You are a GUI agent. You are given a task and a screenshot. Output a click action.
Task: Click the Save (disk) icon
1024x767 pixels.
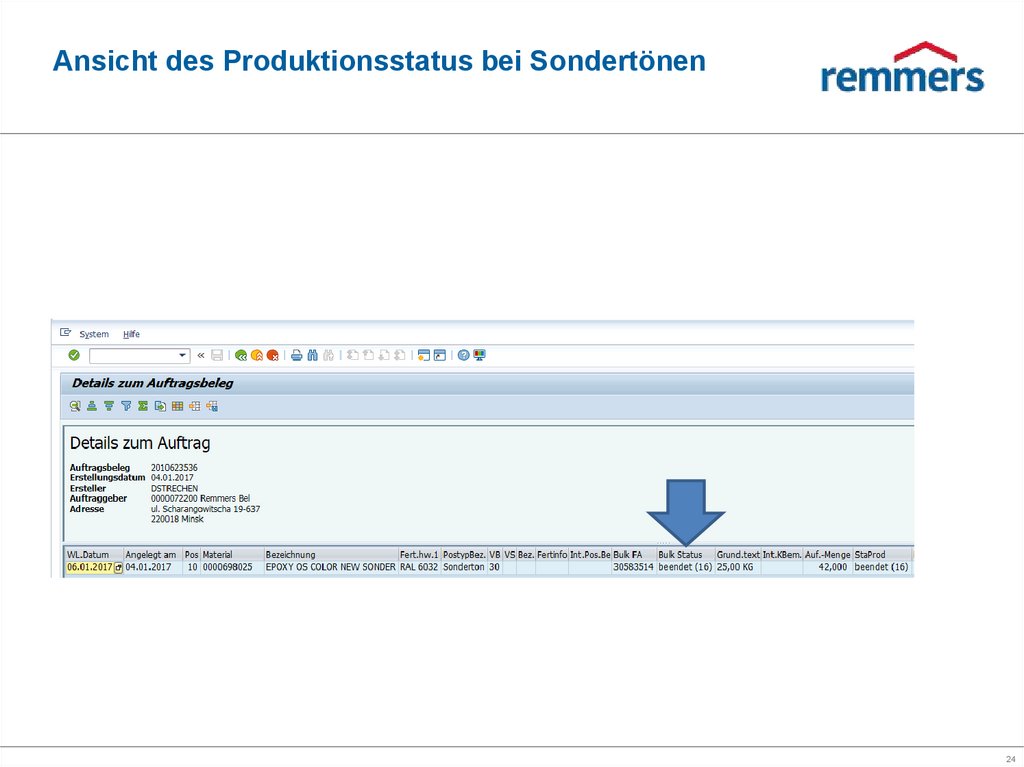(x=215, y=356)
